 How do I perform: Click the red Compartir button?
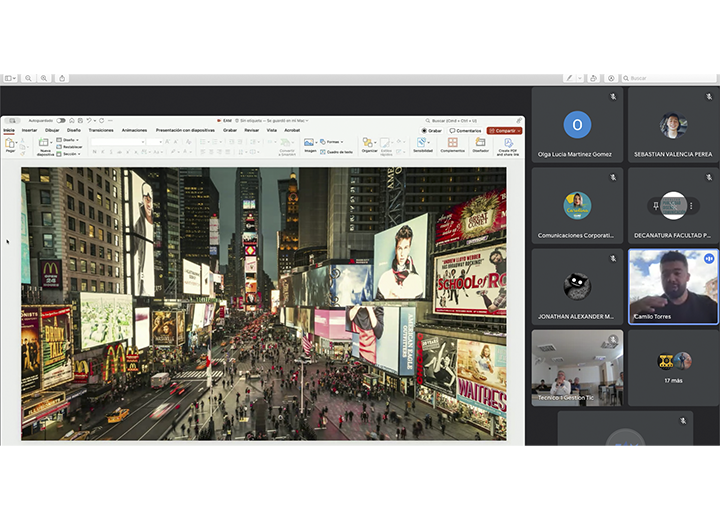502,131
